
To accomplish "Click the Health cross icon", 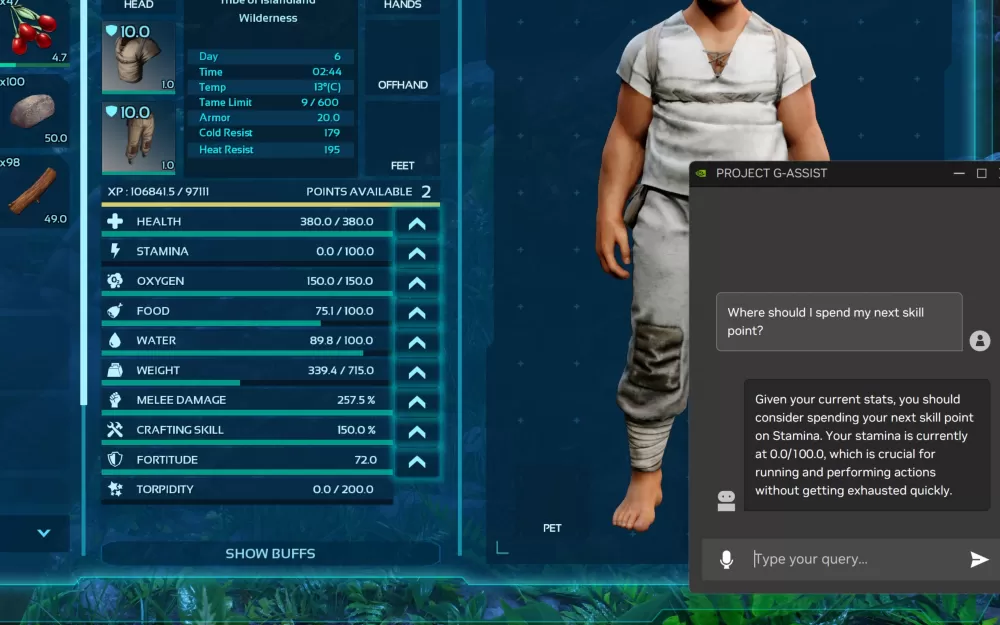I will [115, 221].
